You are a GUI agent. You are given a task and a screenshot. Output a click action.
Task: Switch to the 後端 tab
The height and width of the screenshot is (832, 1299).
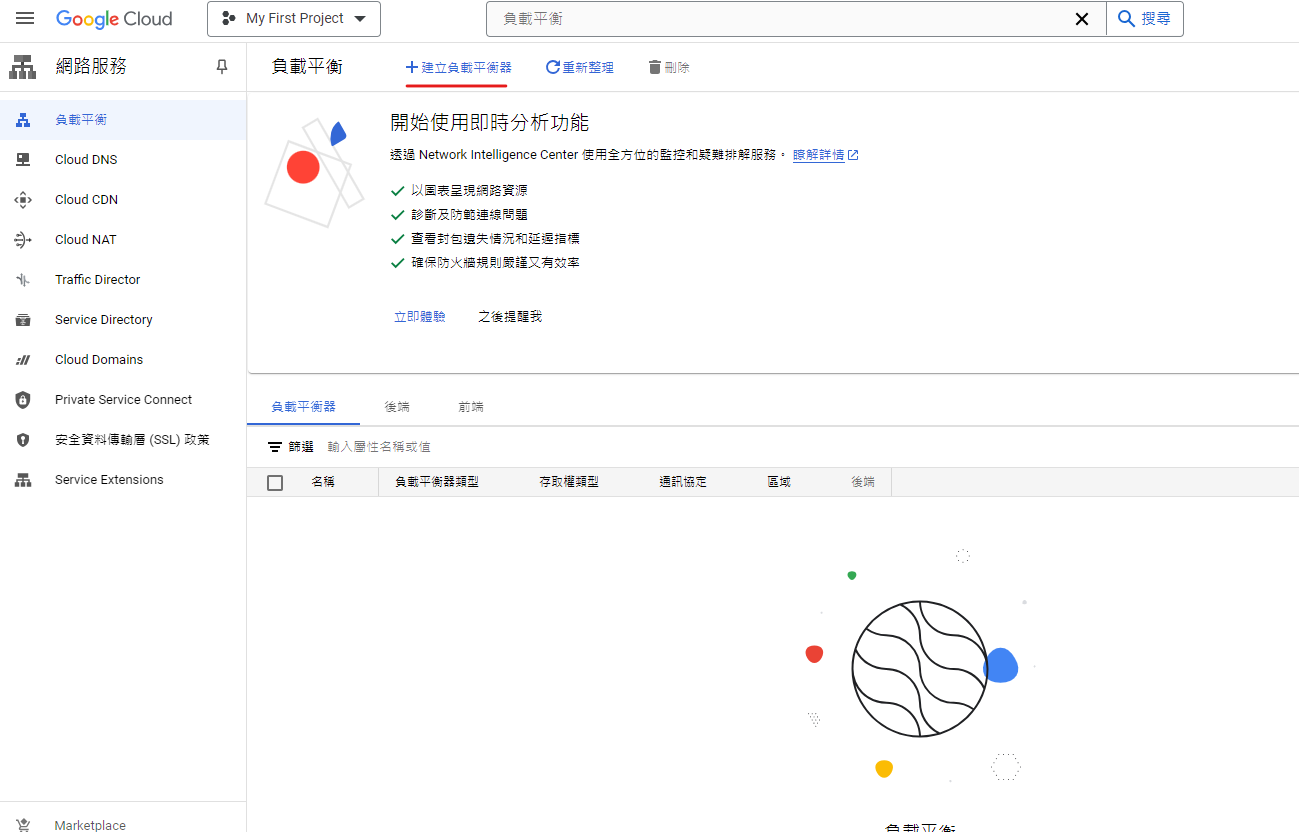[397, 407]
